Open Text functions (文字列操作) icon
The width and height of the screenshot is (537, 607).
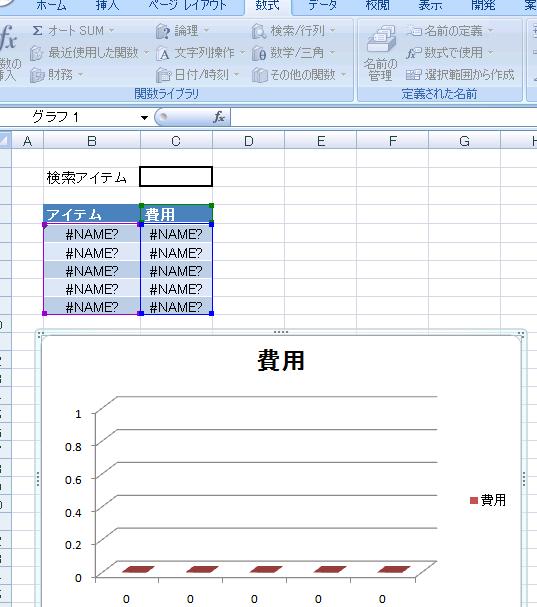(x=163, y=53)
